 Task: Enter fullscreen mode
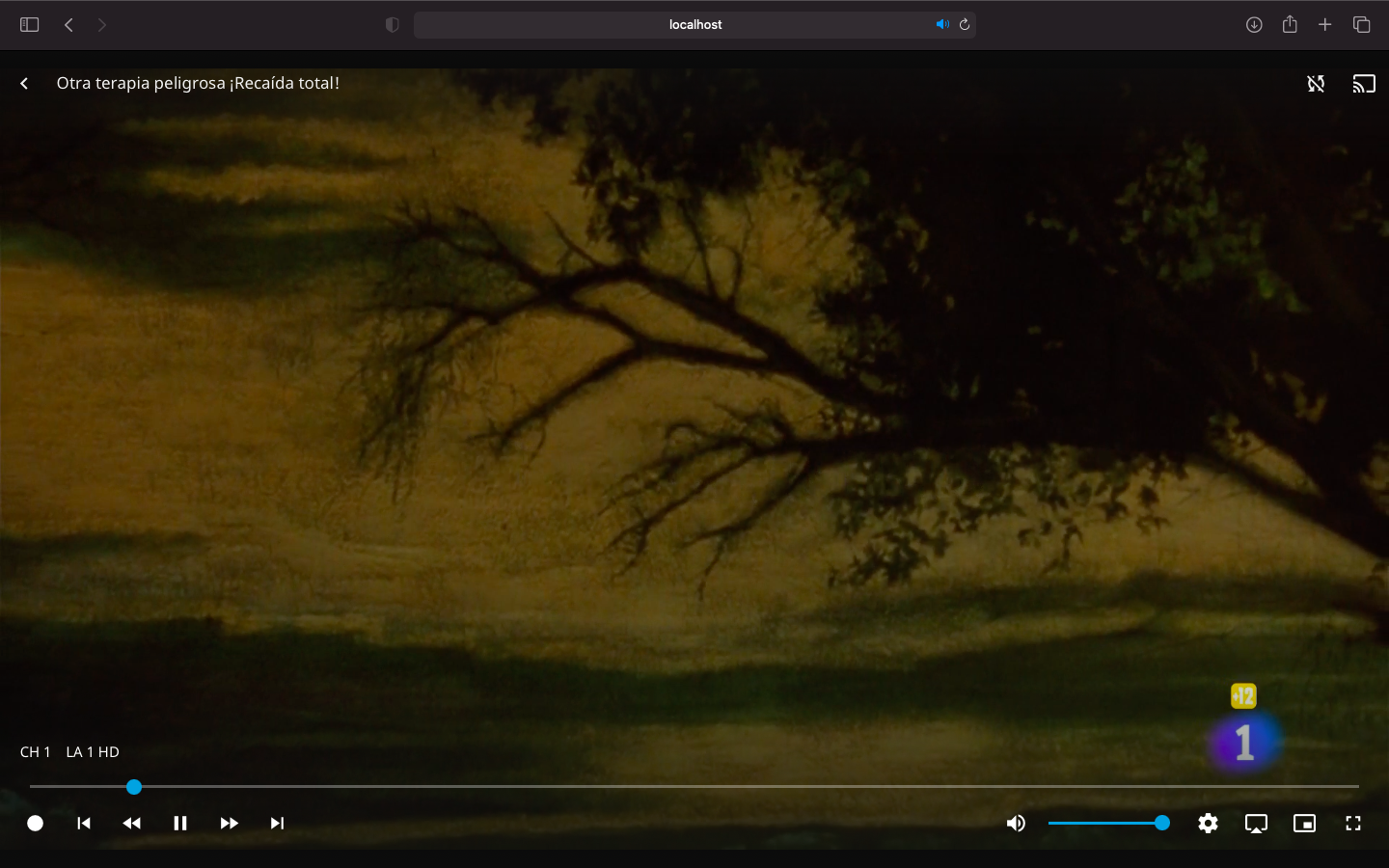coord(1353,823)
